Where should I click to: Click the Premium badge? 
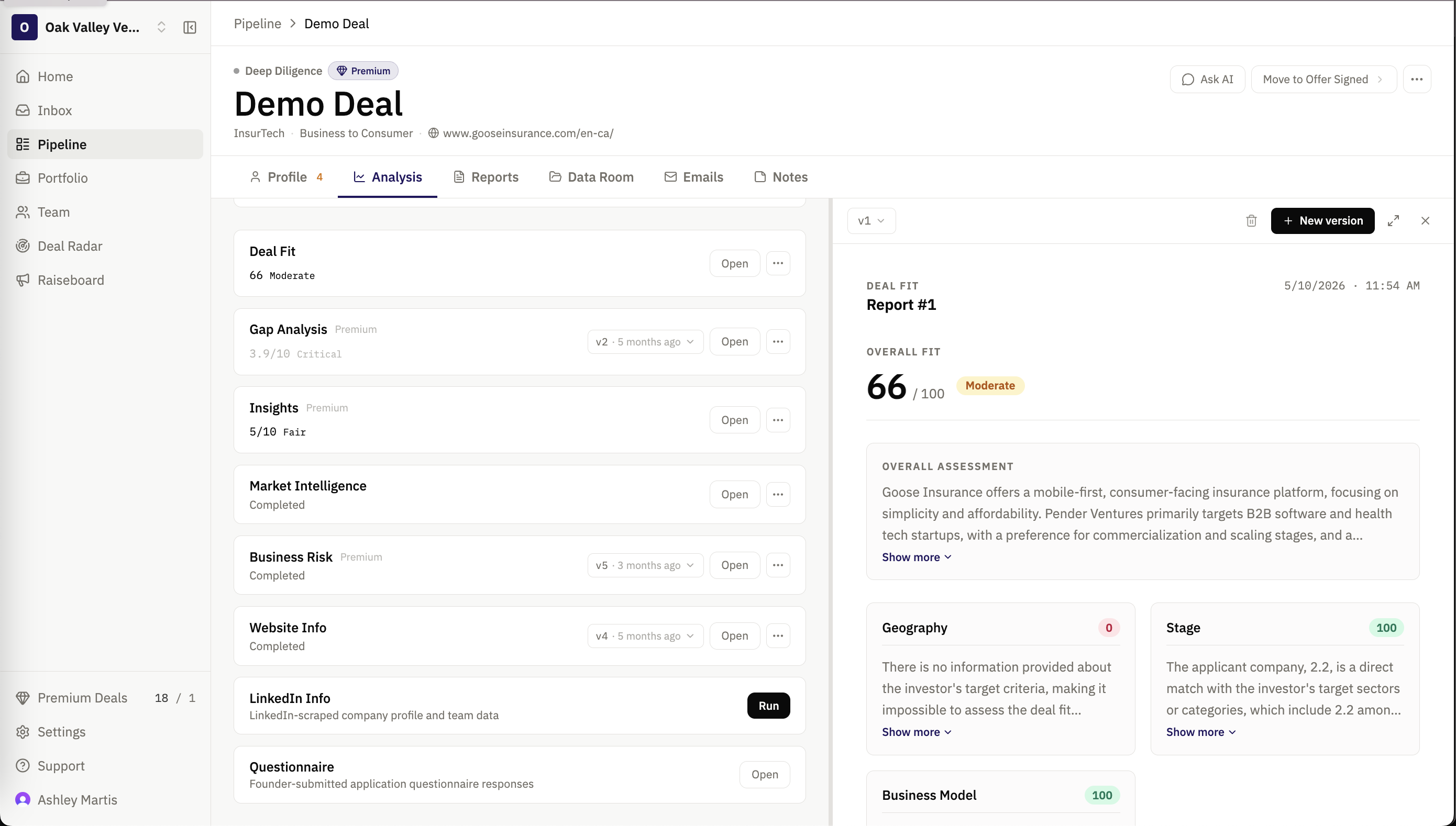coord(363,71)
